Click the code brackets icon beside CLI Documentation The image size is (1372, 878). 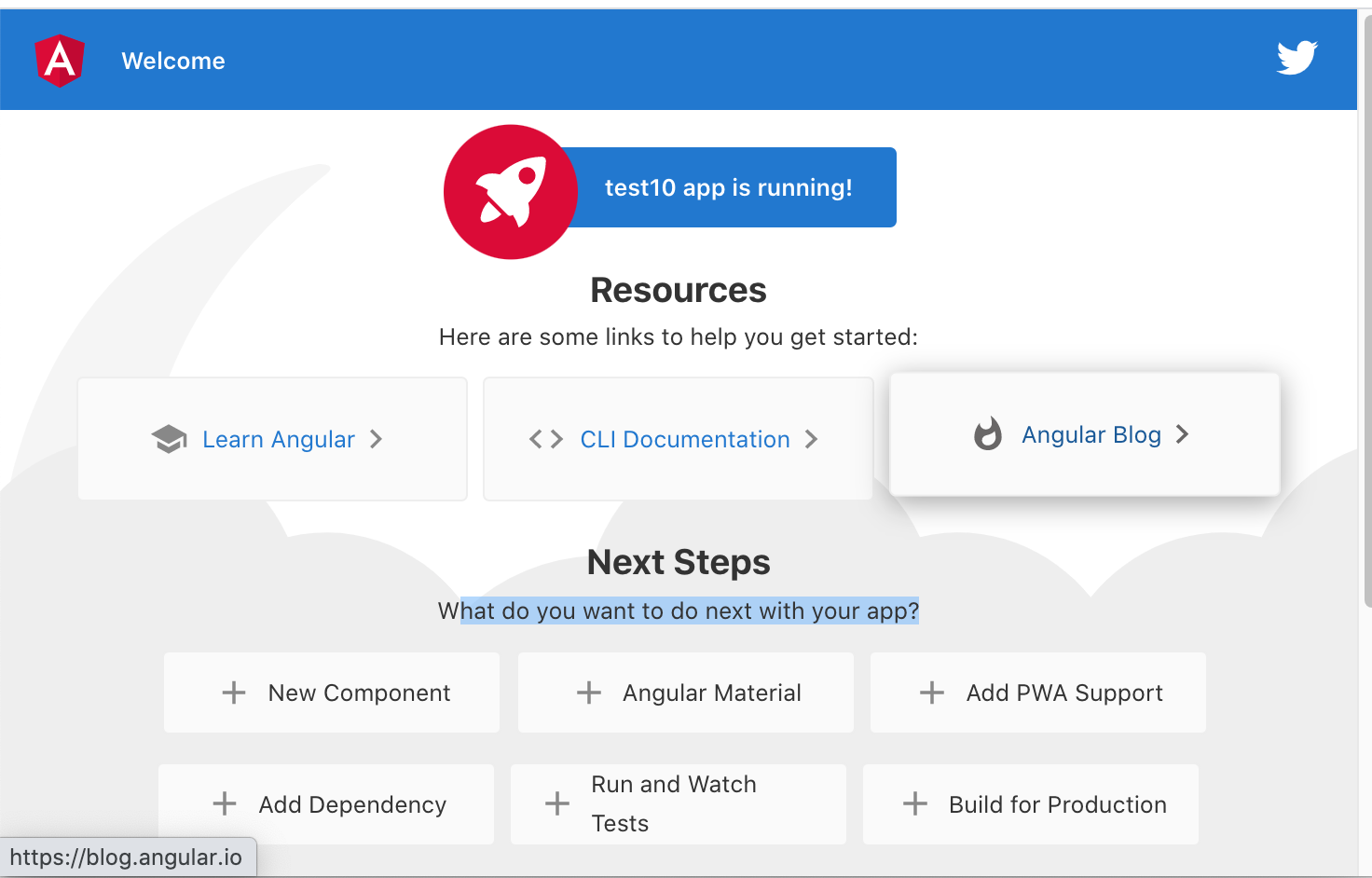point(546,439)
